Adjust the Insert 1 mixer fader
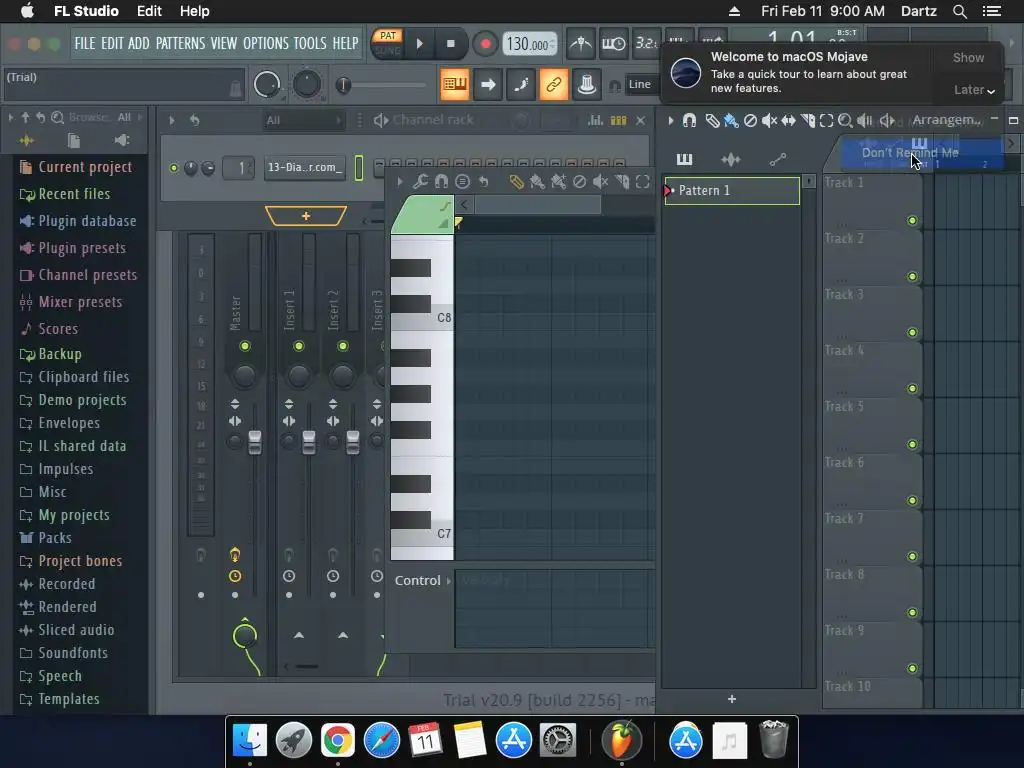1024x768 pixels. [308, 442]
